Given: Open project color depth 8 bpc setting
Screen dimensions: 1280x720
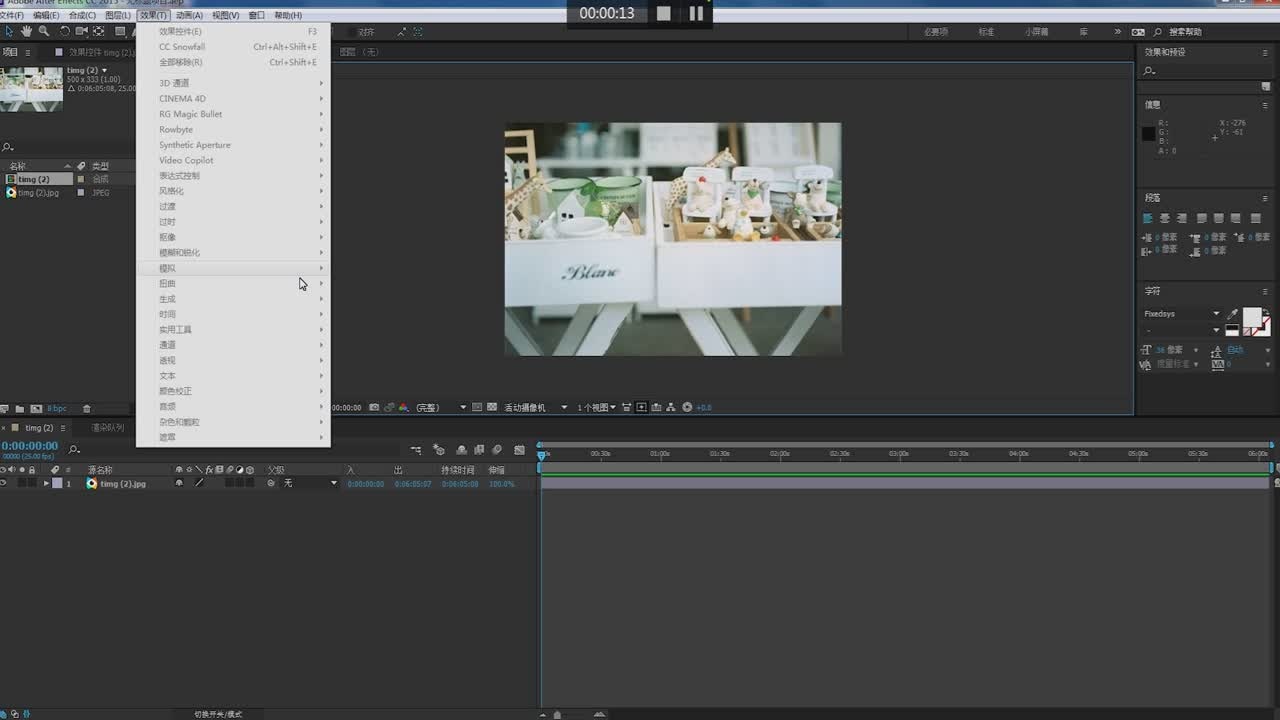Looking at the screenshot, I should pos(57,408).
